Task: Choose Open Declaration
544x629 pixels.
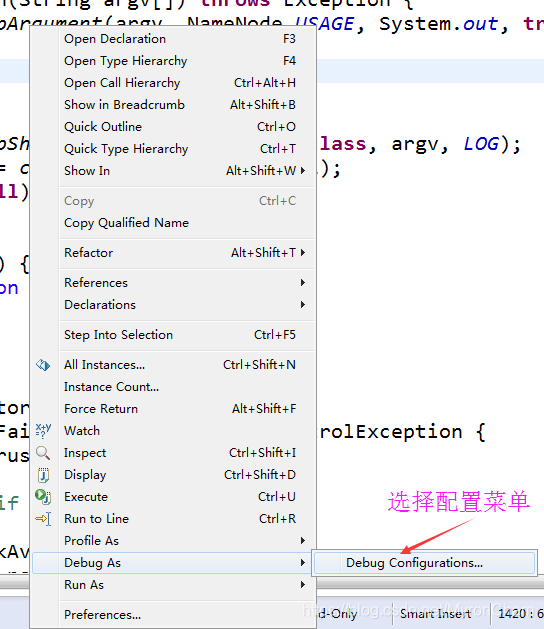Action: (x=173, y=39)
